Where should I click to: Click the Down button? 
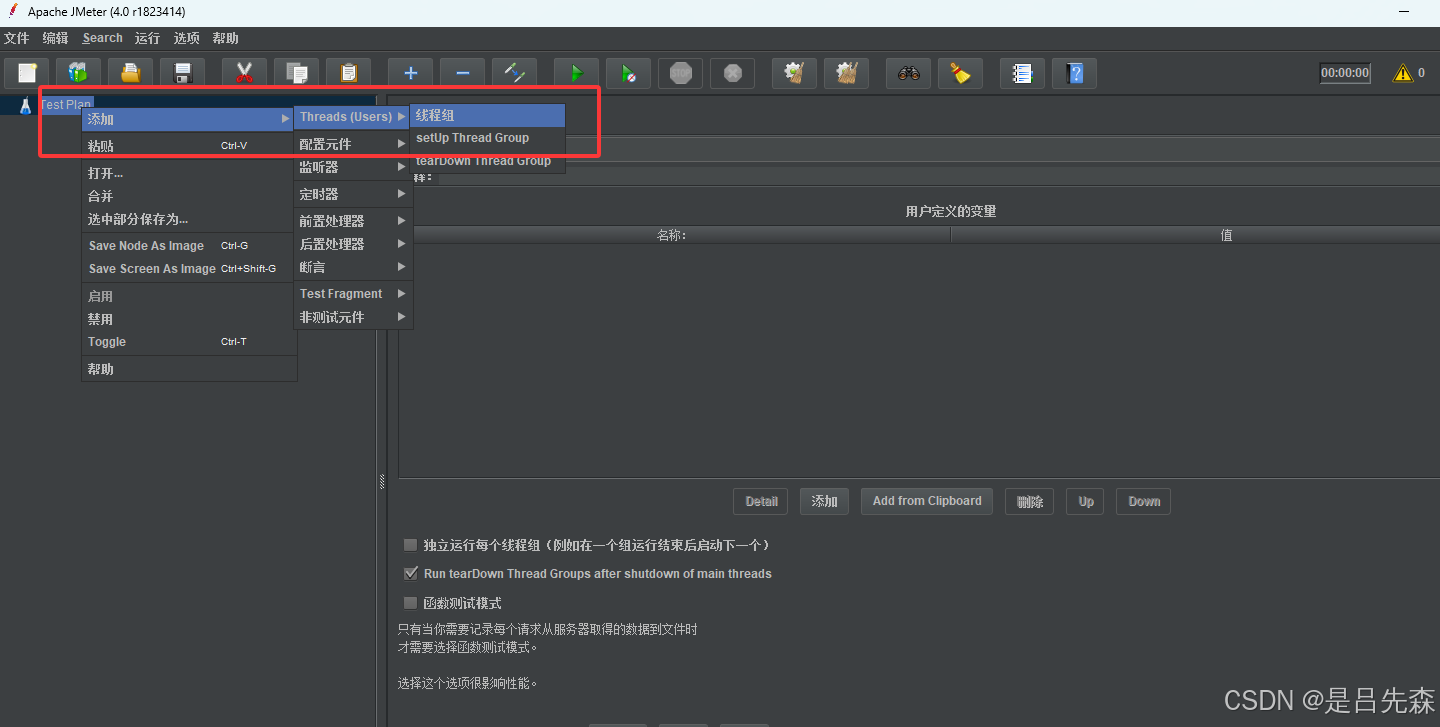[x=1144, y=501]
